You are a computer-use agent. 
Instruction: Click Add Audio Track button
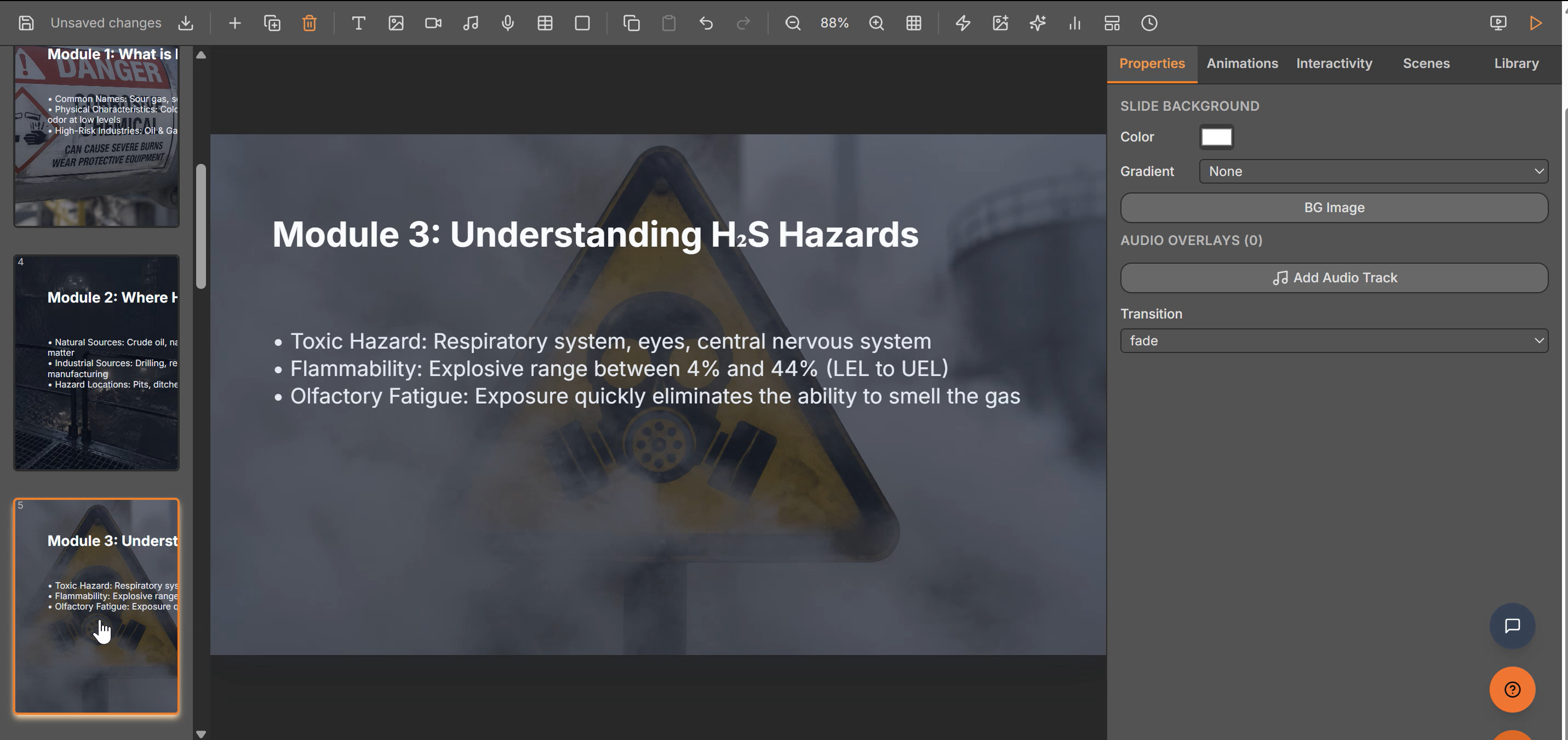coord(1334,278)
